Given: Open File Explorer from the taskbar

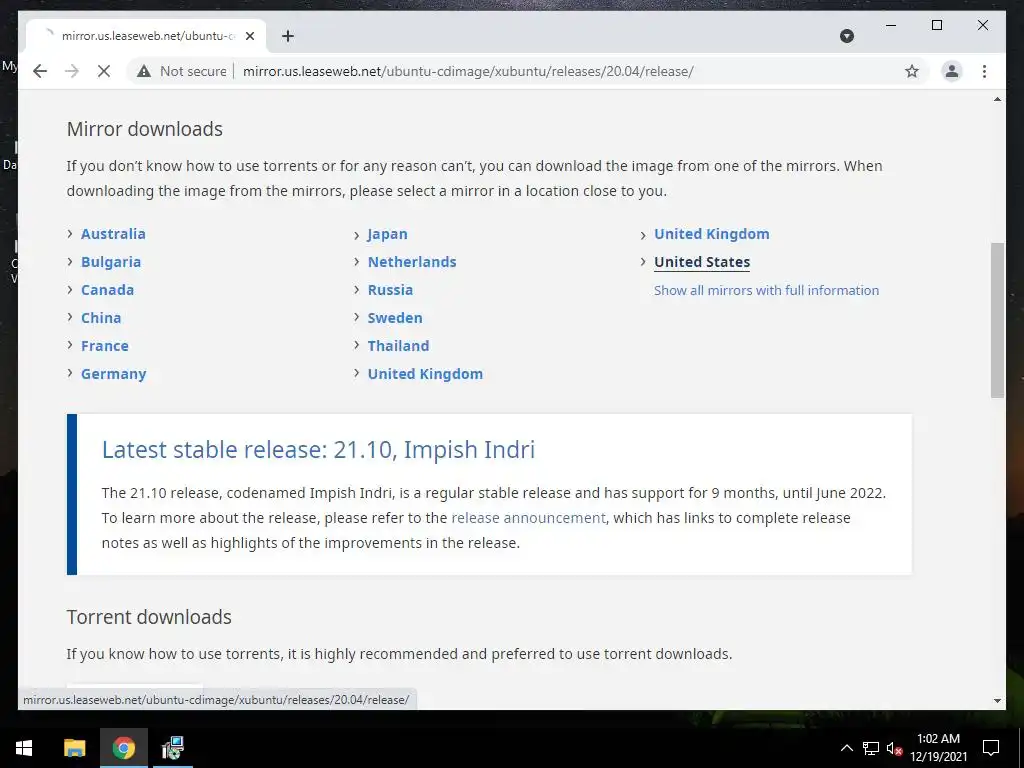Looking at the screenshot, I should click(x=74, y=748).
